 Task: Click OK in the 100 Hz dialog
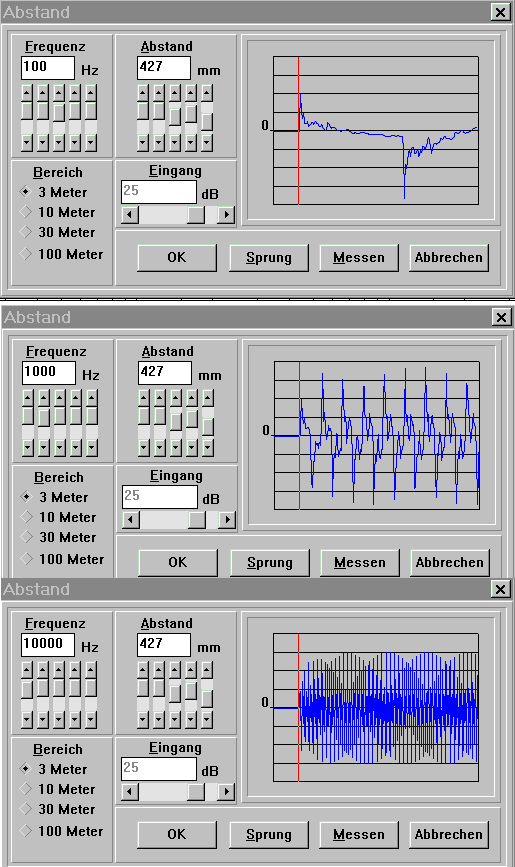(x=177, y=258)
